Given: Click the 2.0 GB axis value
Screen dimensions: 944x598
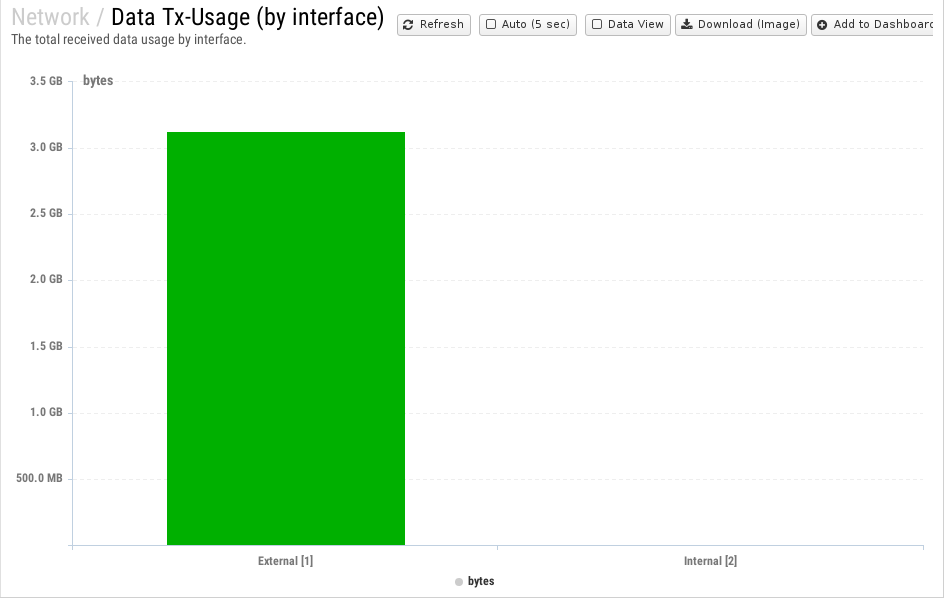Looking at the screenshot, I should (46, 279).
